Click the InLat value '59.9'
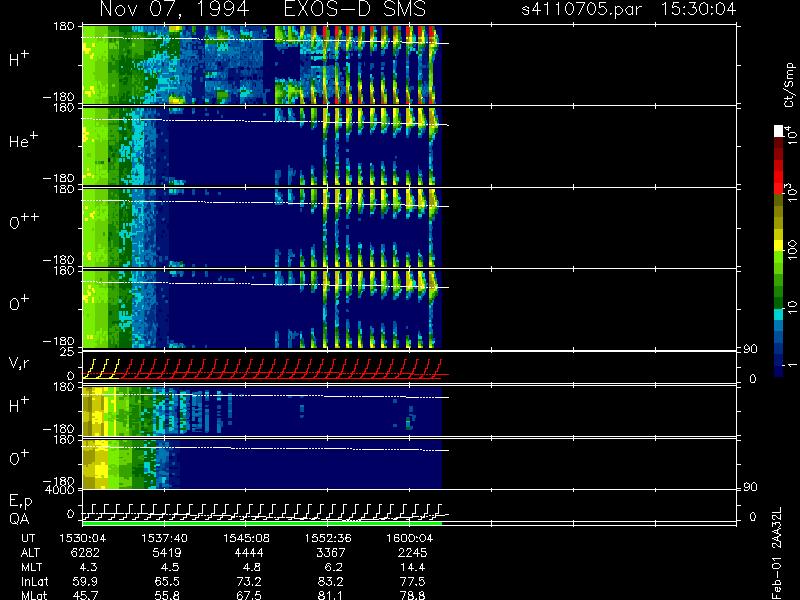Screen dimensions: 800x600 tap(85, 581)
